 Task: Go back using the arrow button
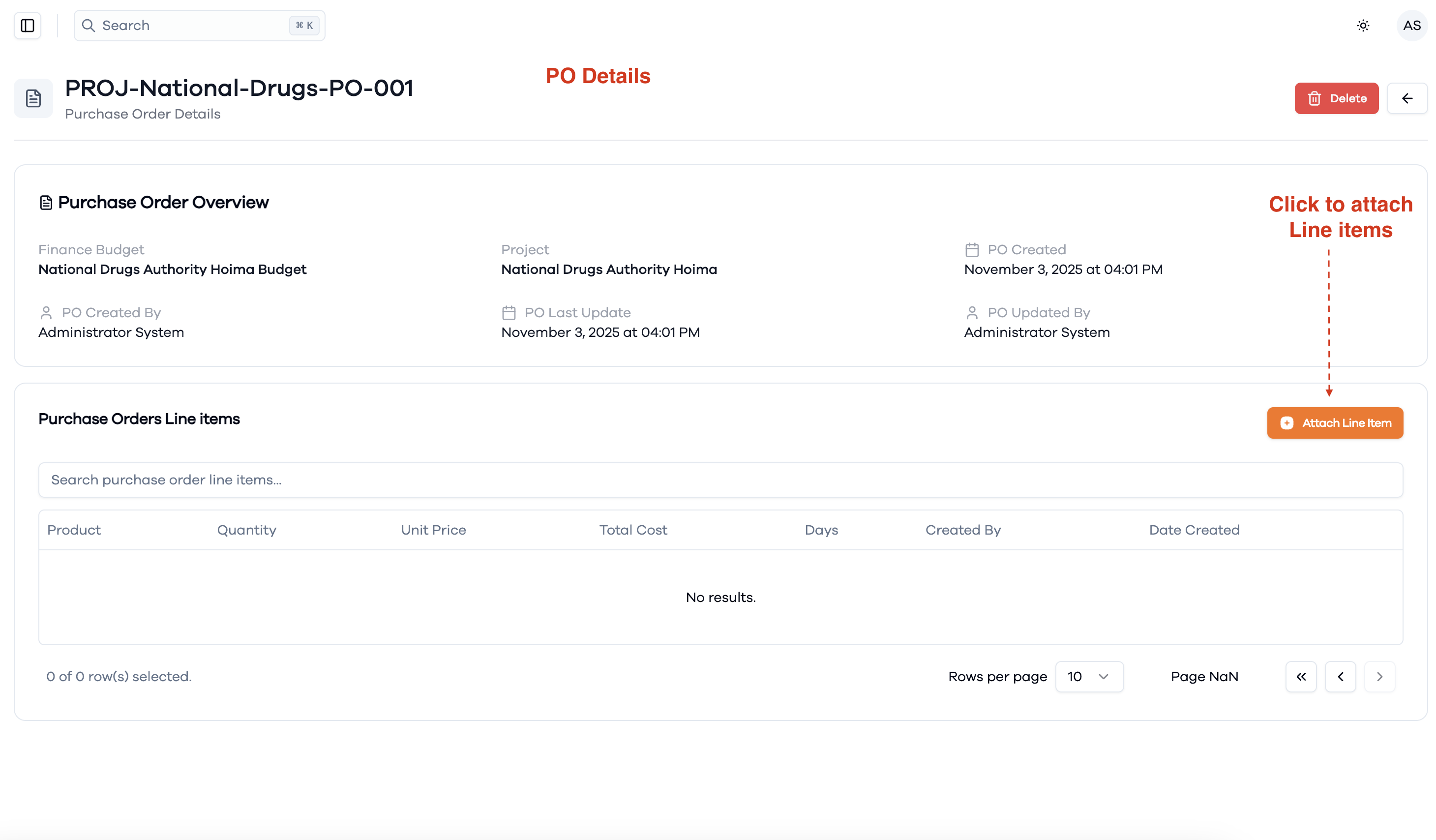point(1407,98)
